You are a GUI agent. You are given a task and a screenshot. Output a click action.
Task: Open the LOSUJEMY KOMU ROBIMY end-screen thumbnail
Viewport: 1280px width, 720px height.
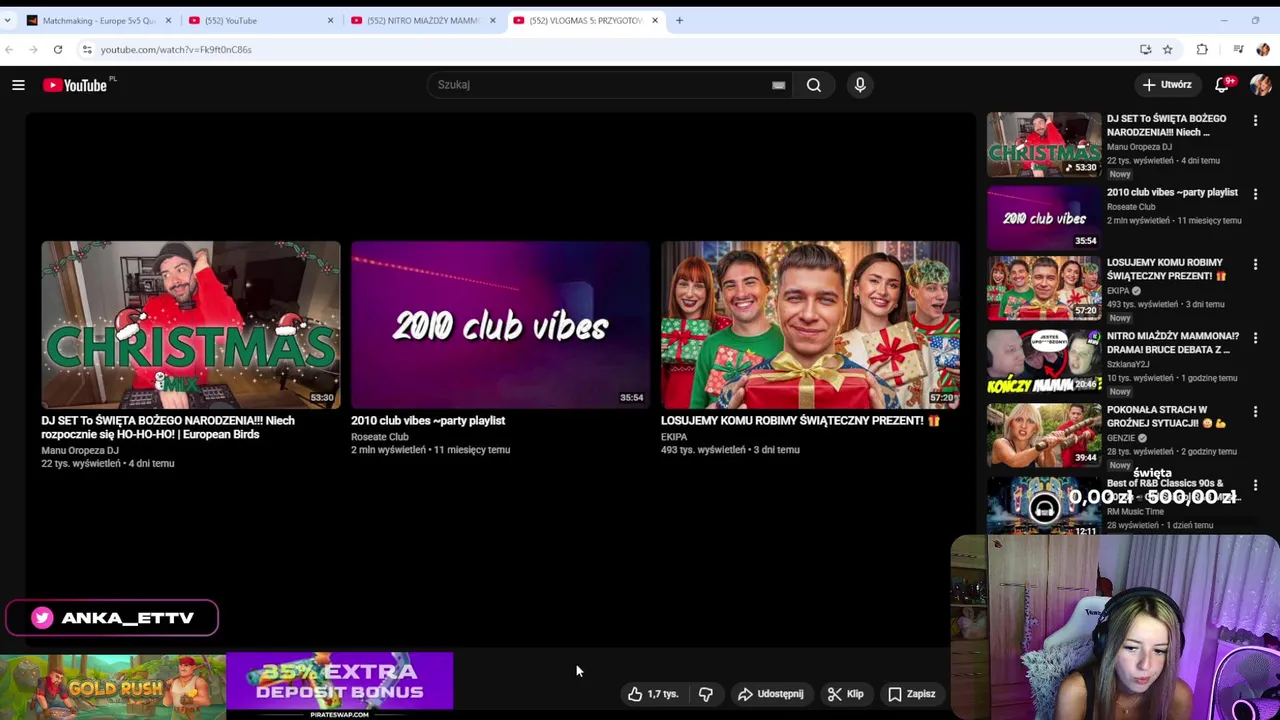click(810, 324)
